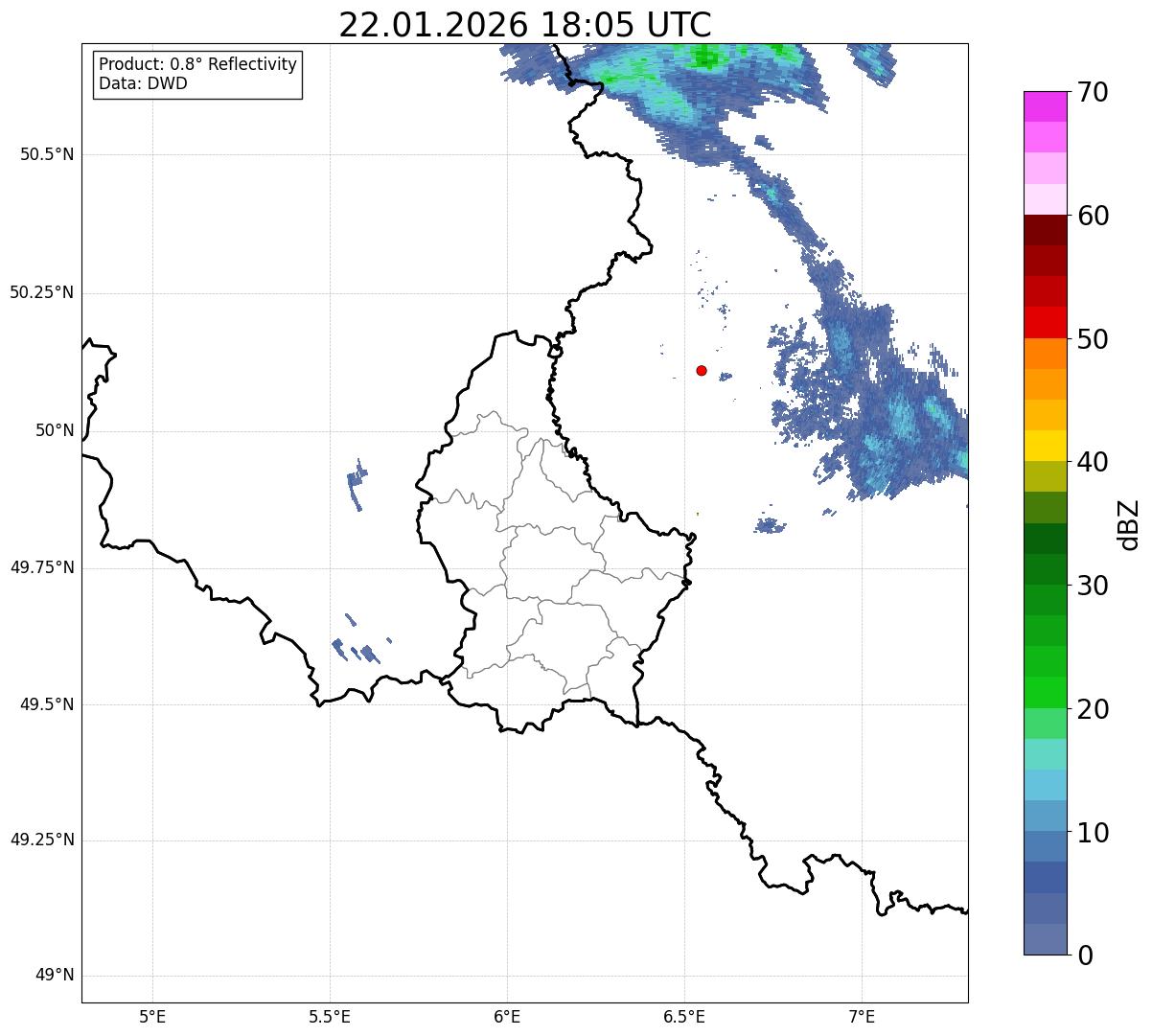Click the latitude label '49.75°N'
Image resolution: width=1152 pixels, height=1036 pixels.
click(x=42, y=567)
